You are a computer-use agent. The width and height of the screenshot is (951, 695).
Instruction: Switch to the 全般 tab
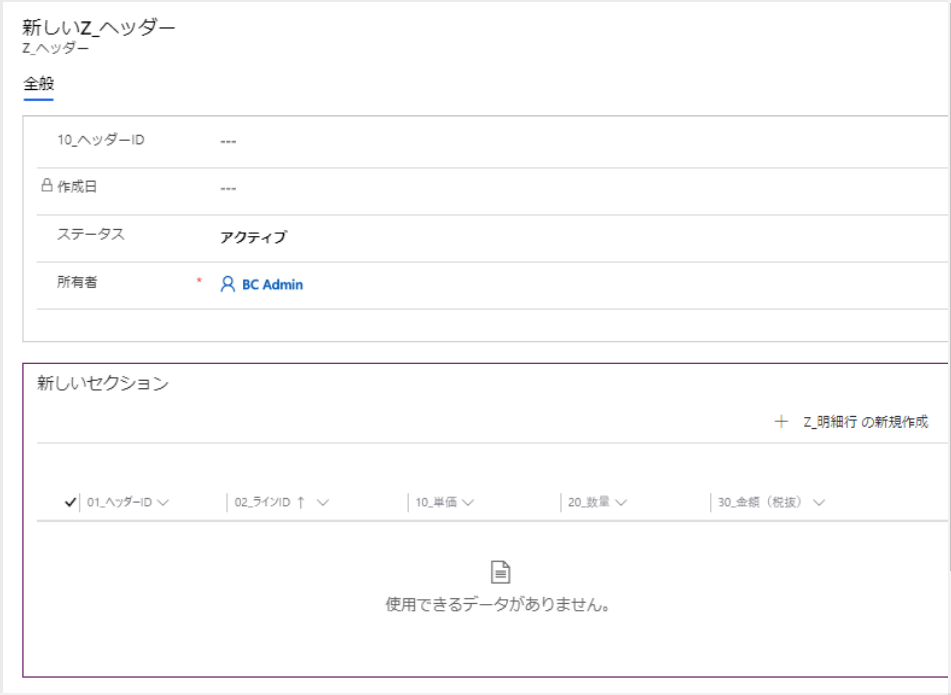tap(38, 85)
